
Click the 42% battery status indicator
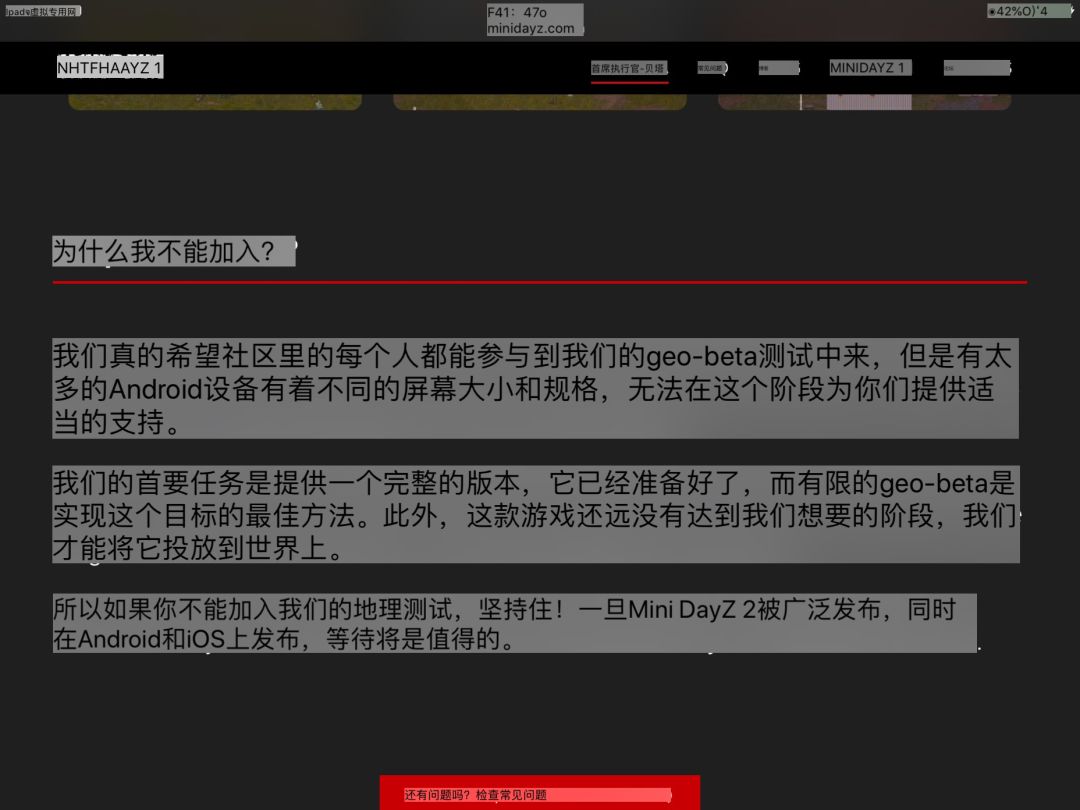(1029, 11)
